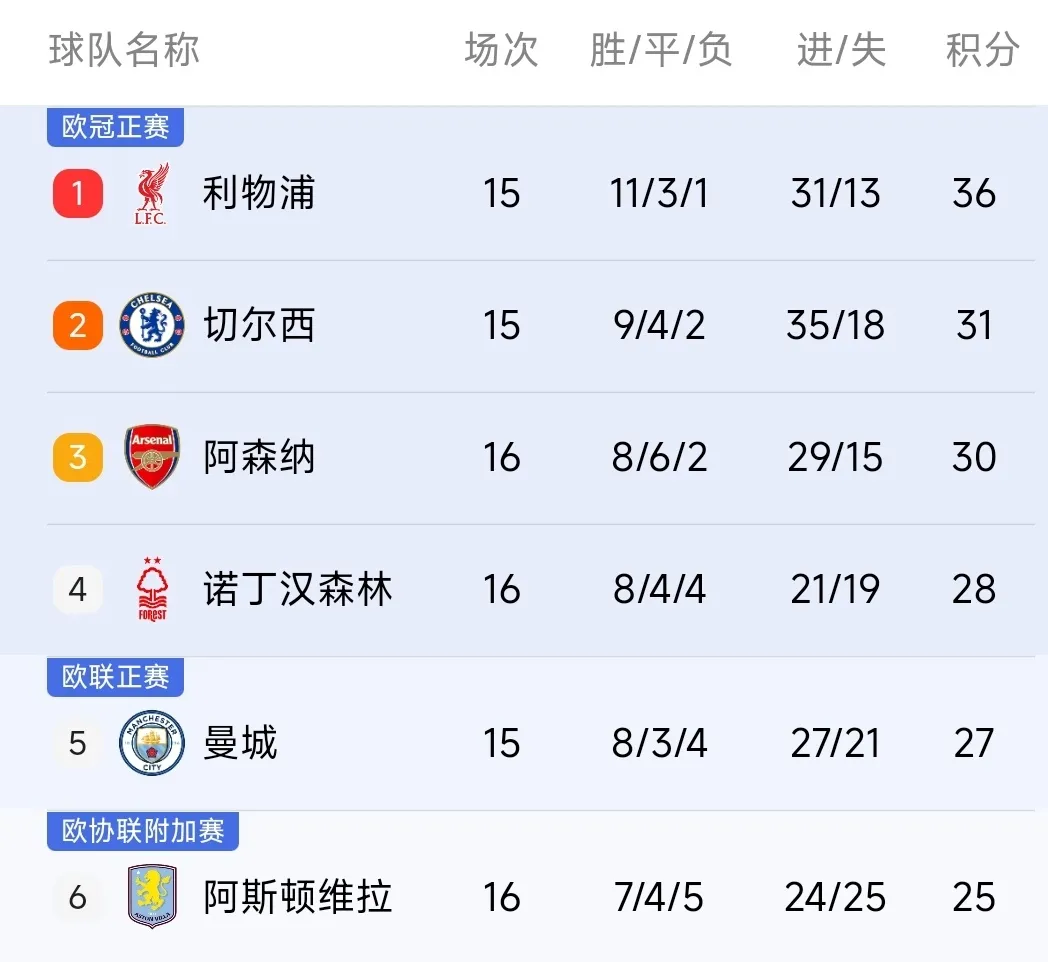Image resolution: width=1048 pixels, height=962 pixels.
Task: Tap the Nottingham Forest tree logo
Action: point(152,589)
